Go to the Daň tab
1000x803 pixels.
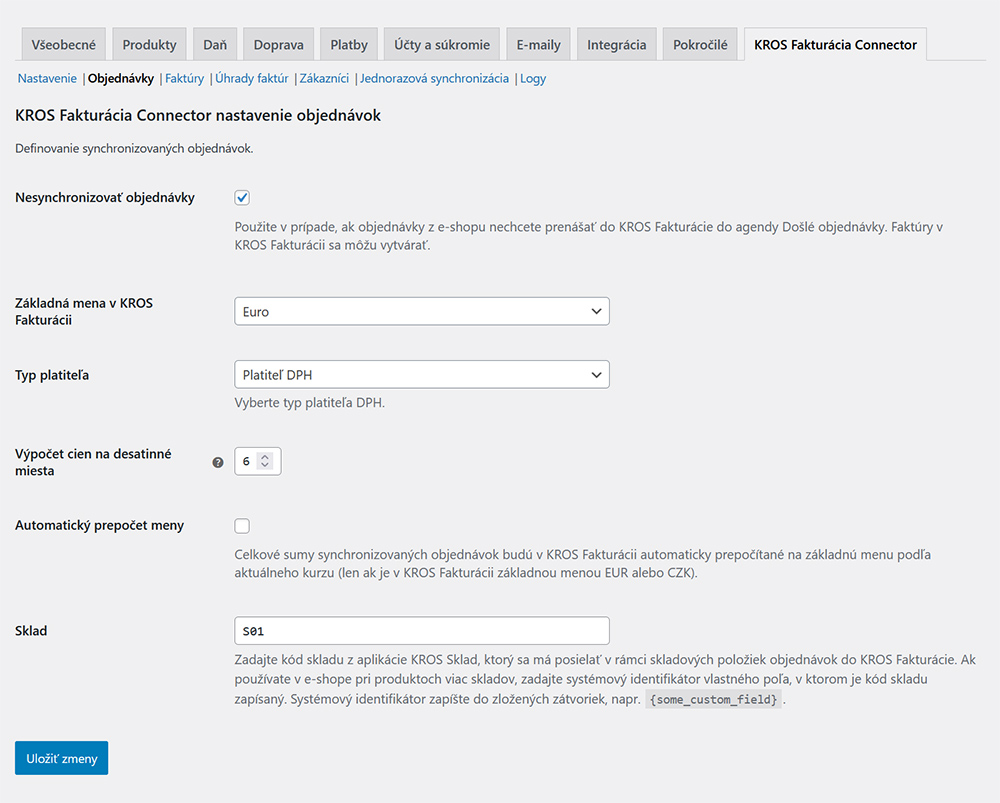215,45
